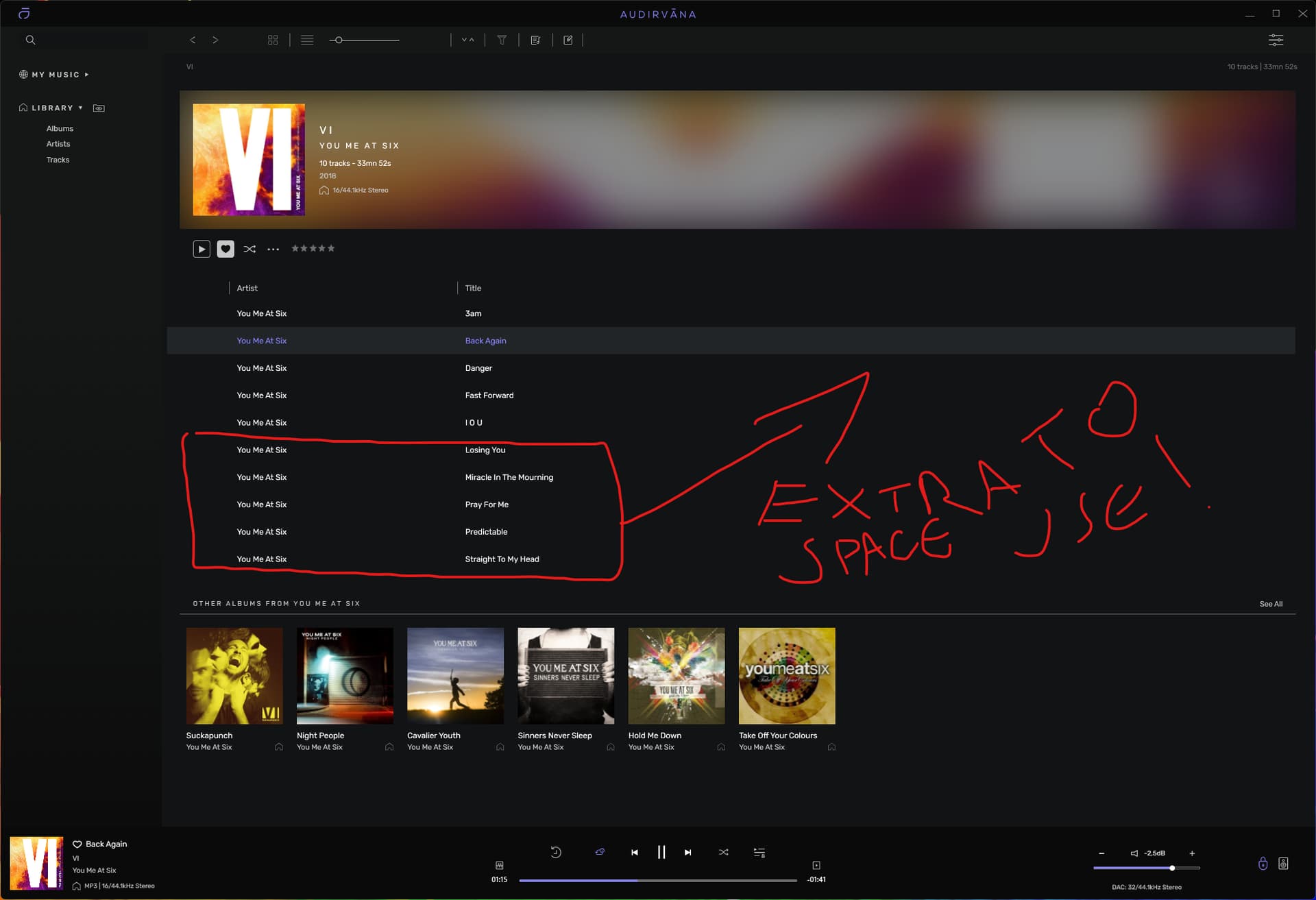Expand the My Music section
1316x900 pixels.
coord(54,74)
